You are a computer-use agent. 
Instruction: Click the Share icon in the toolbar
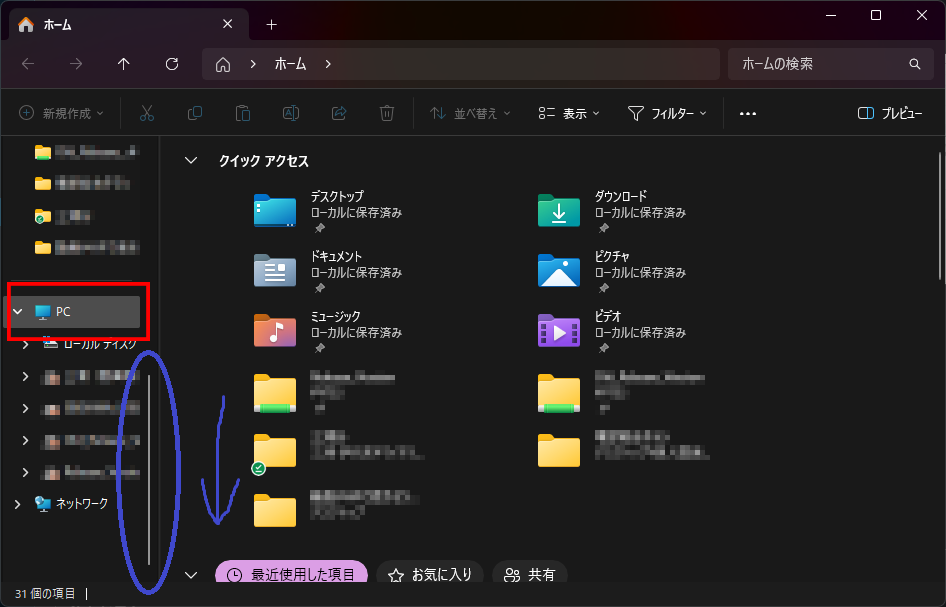point(339,112)
